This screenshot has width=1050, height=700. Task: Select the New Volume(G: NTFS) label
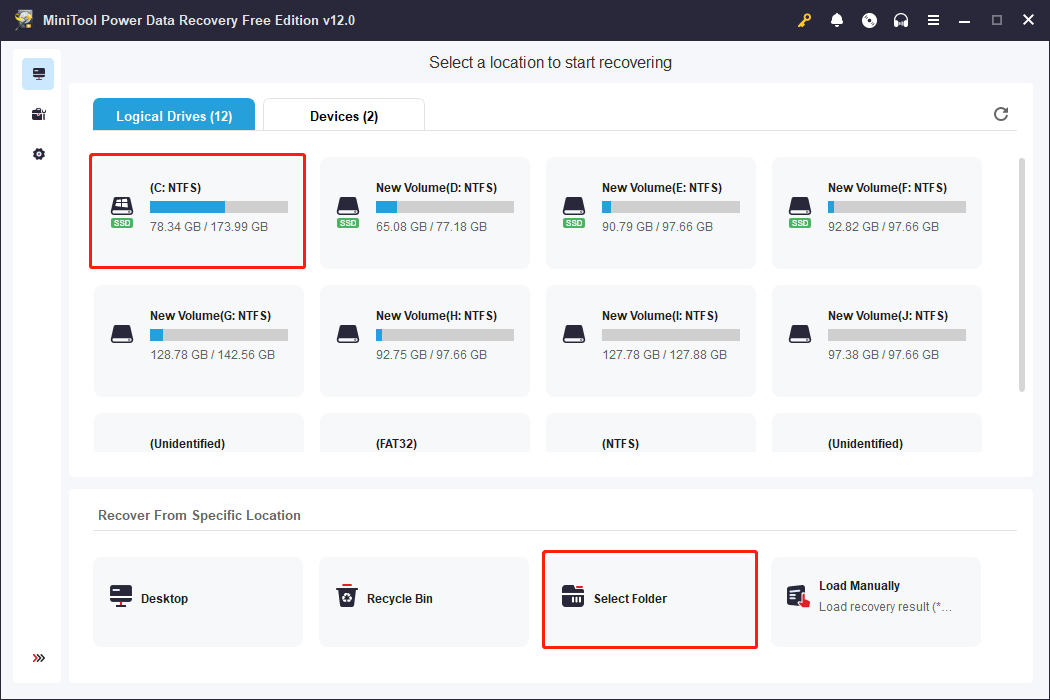[x=210, y=316]
